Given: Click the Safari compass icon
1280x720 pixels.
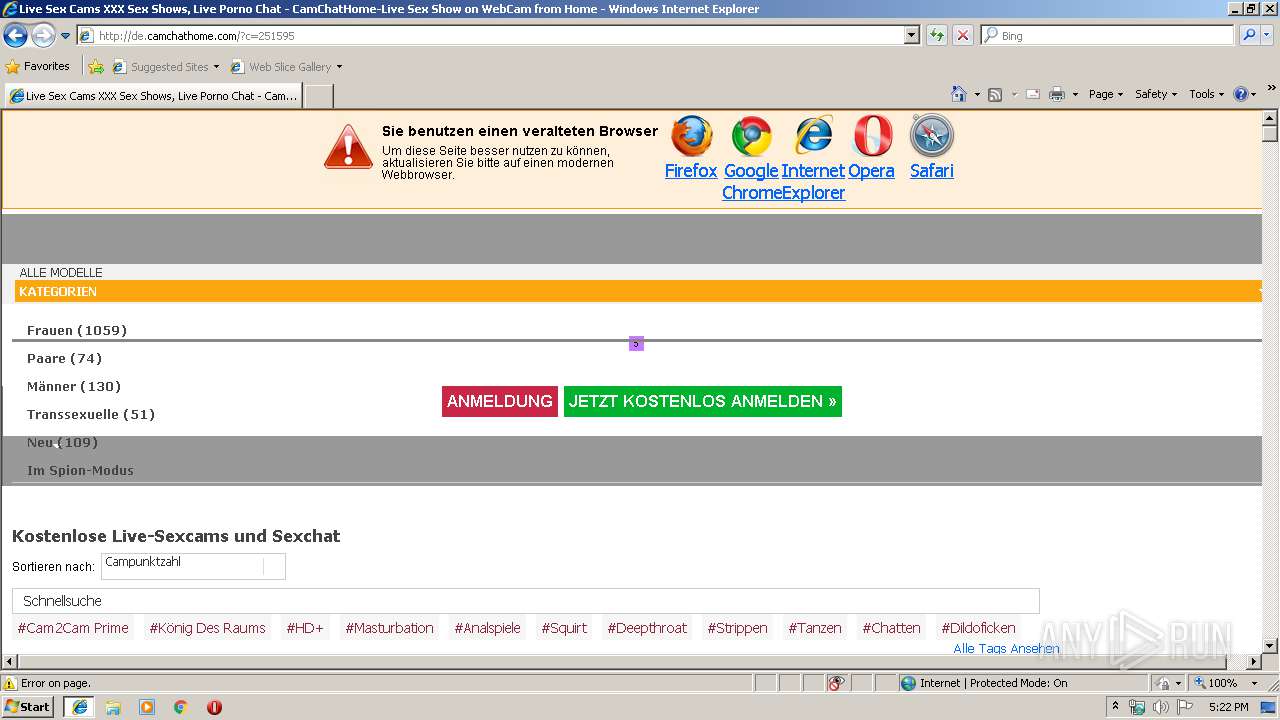Looking at the screenshot, I should 932,137.
